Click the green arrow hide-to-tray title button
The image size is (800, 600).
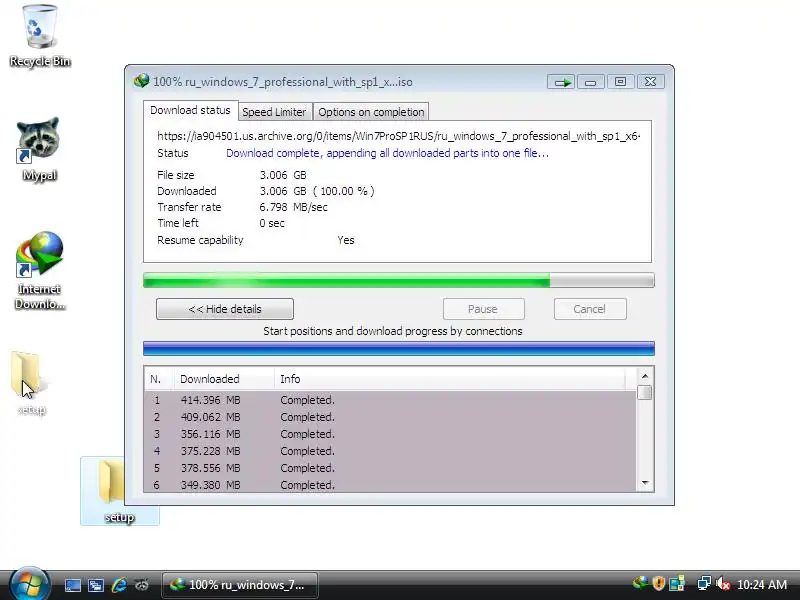click(x=562, y=82)
